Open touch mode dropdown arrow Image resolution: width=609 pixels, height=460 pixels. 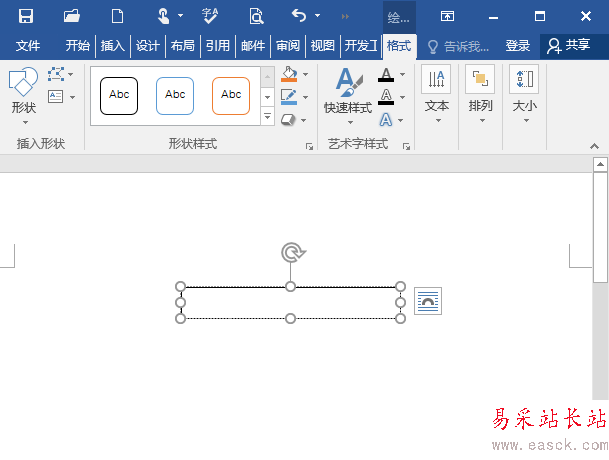click(180, 16)
